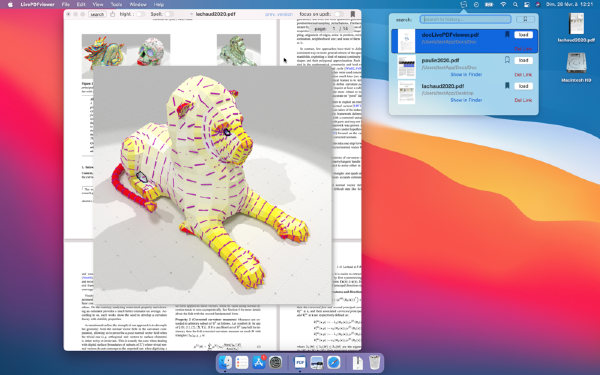Click the battery status icon
The image size is (600, 375).
tap(489, 5)
